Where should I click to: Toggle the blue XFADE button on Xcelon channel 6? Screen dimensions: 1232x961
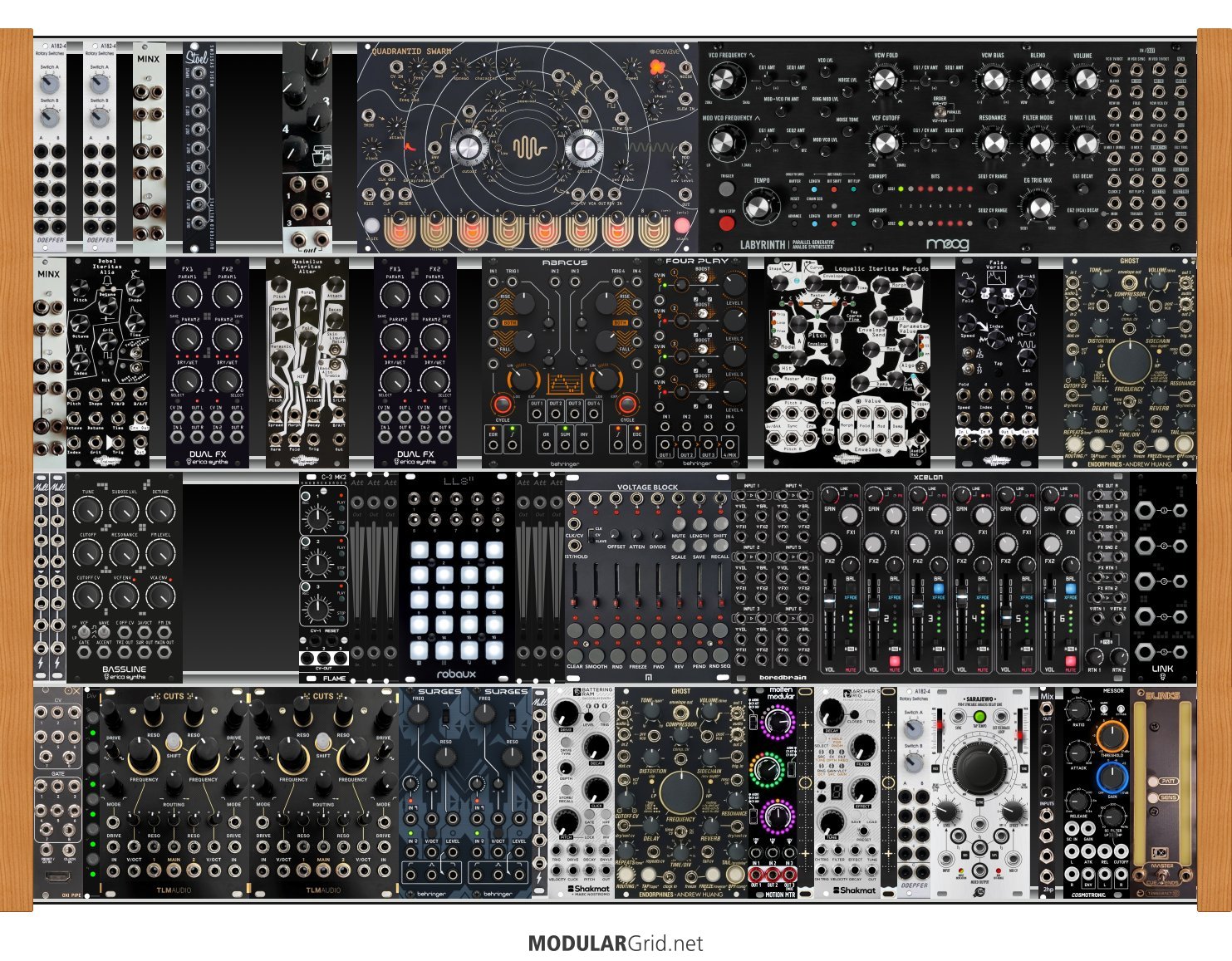point(1071,589)
